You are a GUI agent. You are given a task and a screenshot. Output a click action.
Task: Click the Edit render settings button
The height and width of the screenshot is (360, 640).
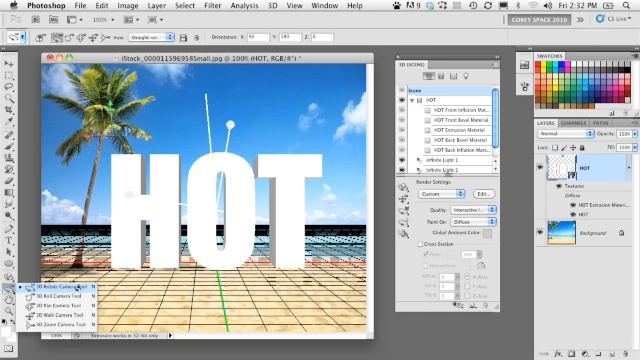coord(484,194)
